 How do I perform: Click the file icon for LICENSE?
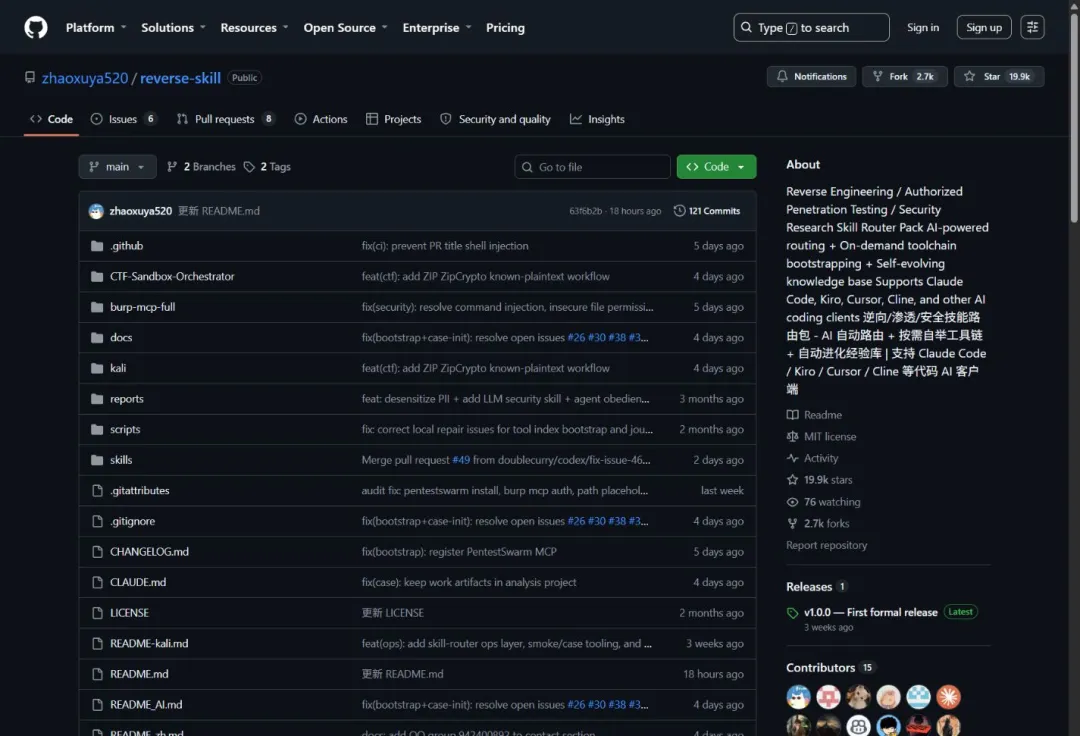[97, 613]
